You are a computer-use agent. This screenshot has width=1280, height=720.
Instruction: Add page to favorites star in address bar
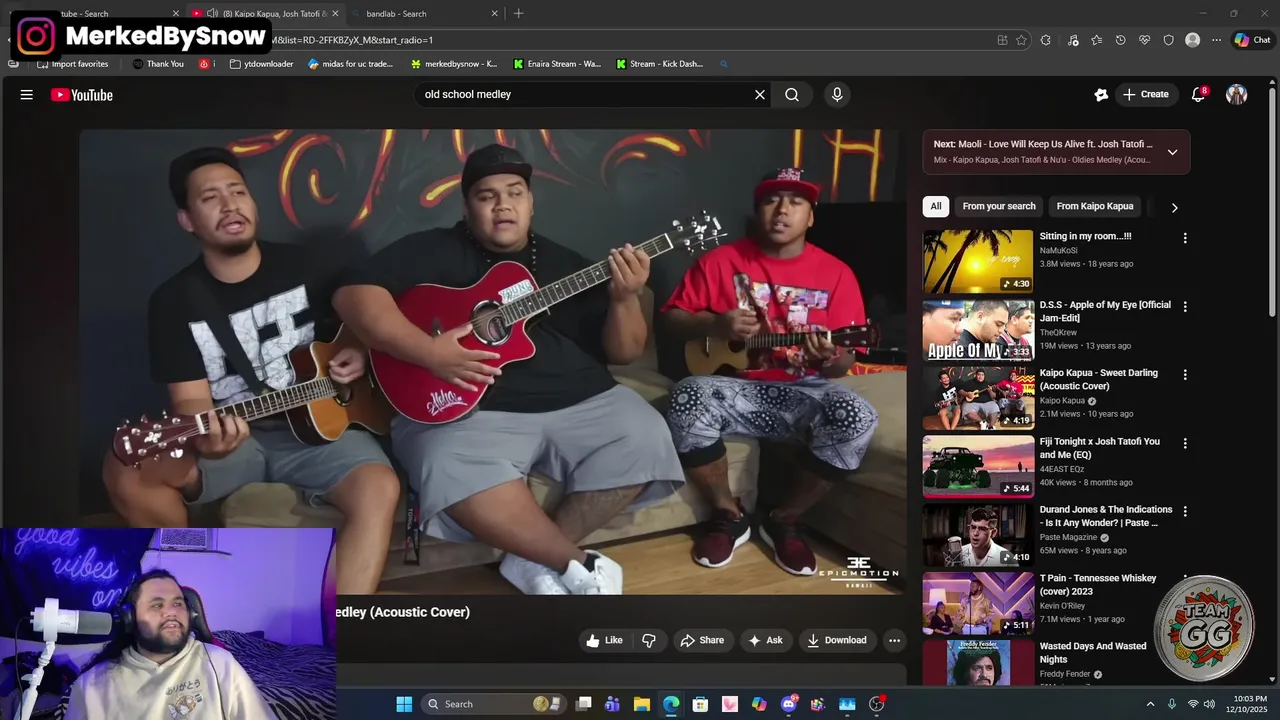tap(1021, 40)
